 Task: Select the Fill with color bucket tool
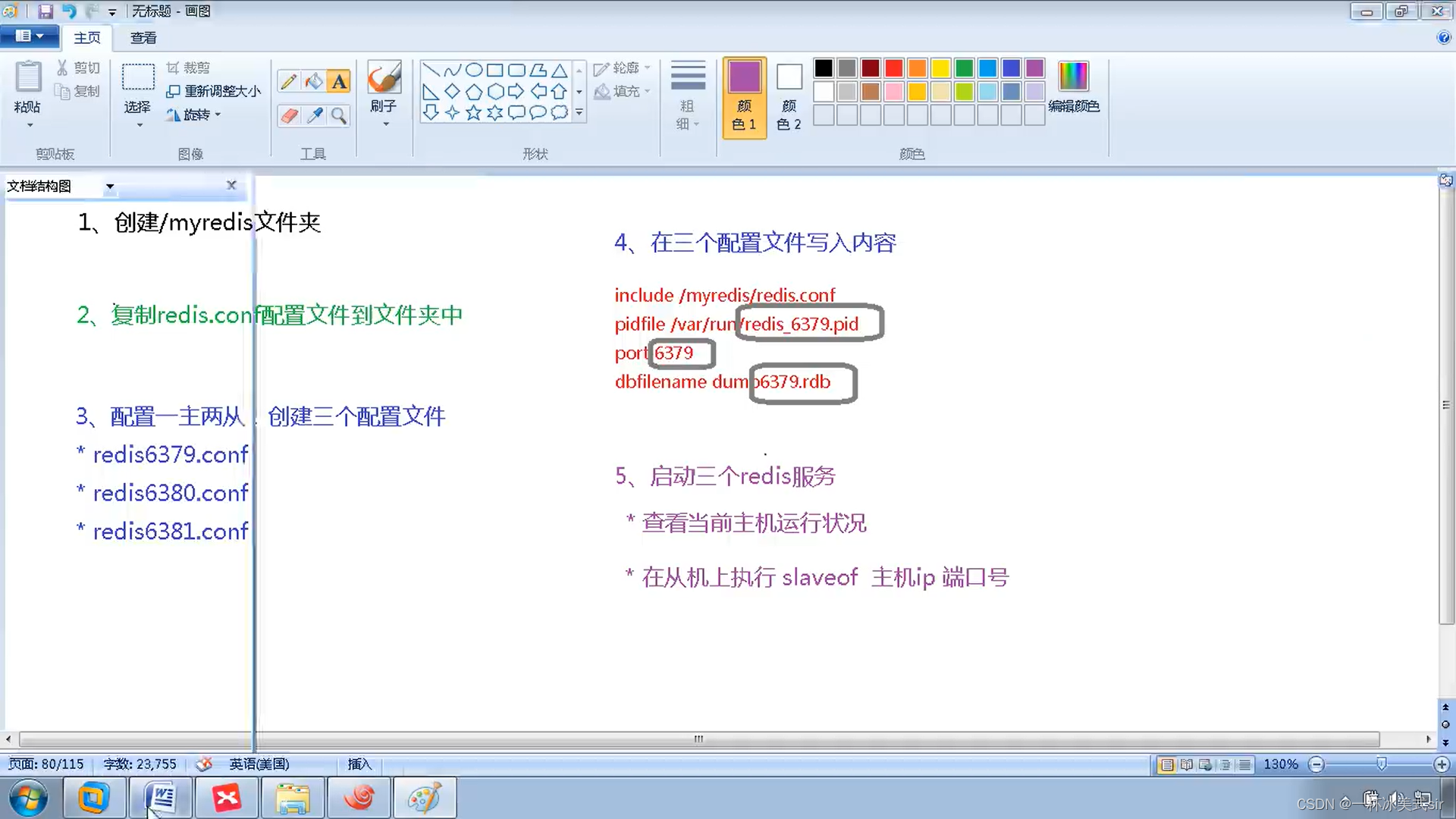coord(314,81)
